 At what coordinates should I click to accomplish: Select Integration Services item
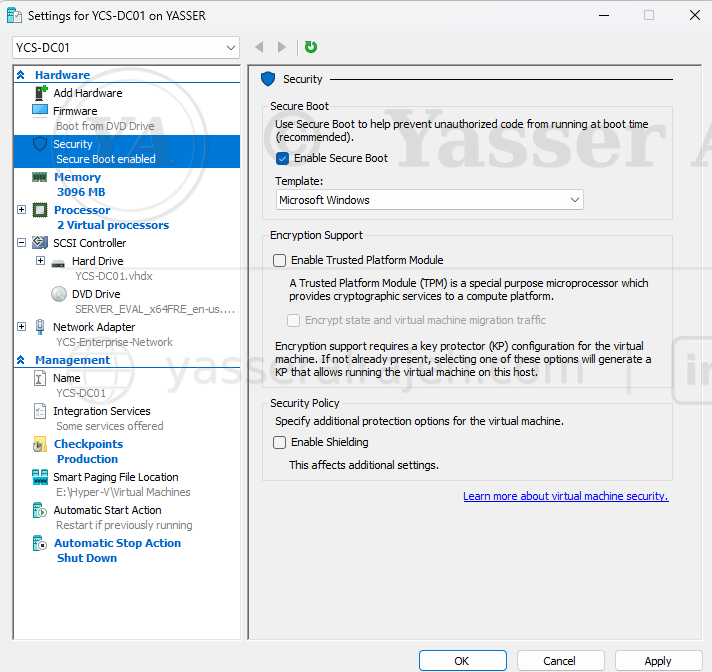point(102,411)
